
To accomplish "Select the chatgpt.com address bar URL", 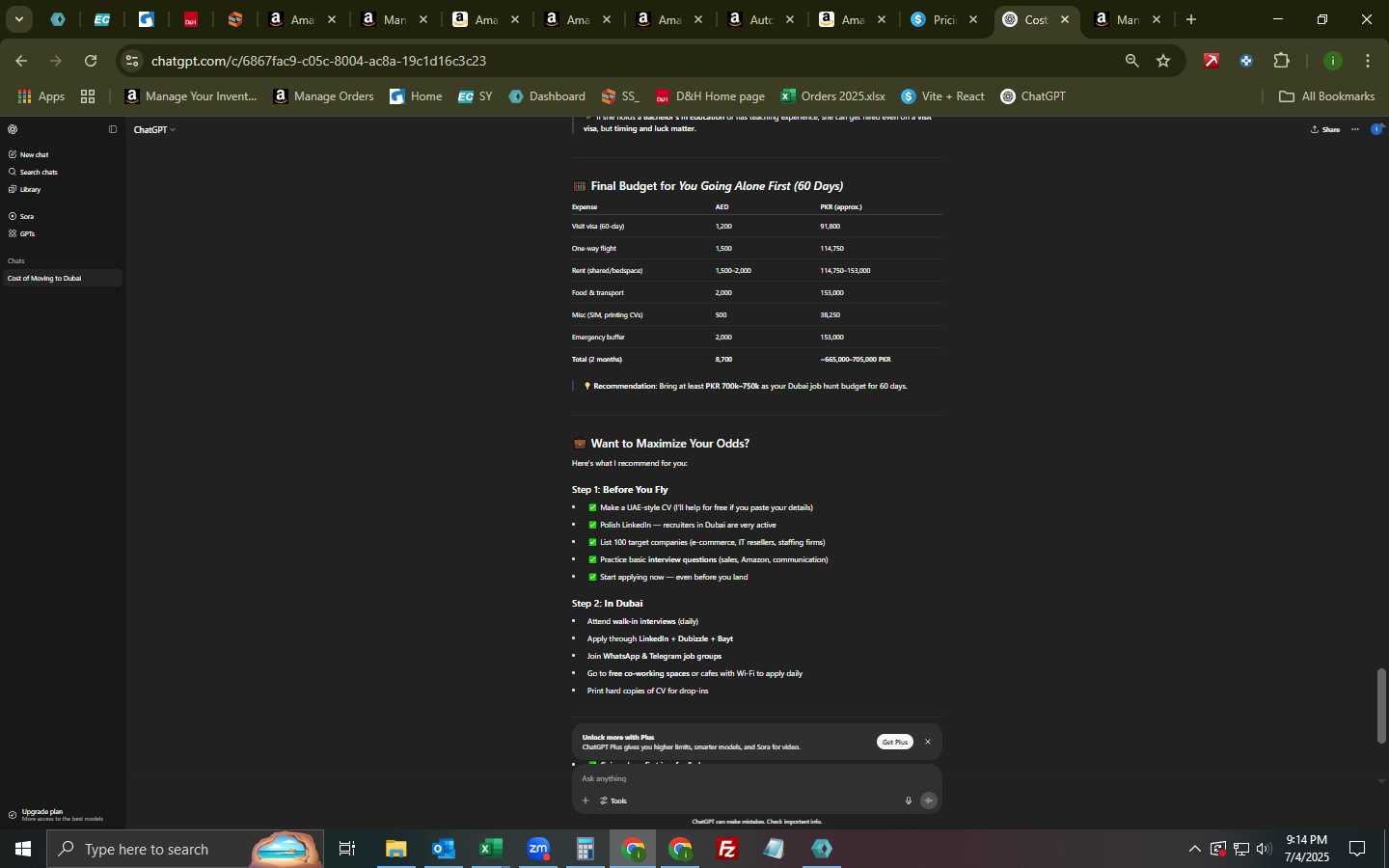I will click(x=318, y=61).
